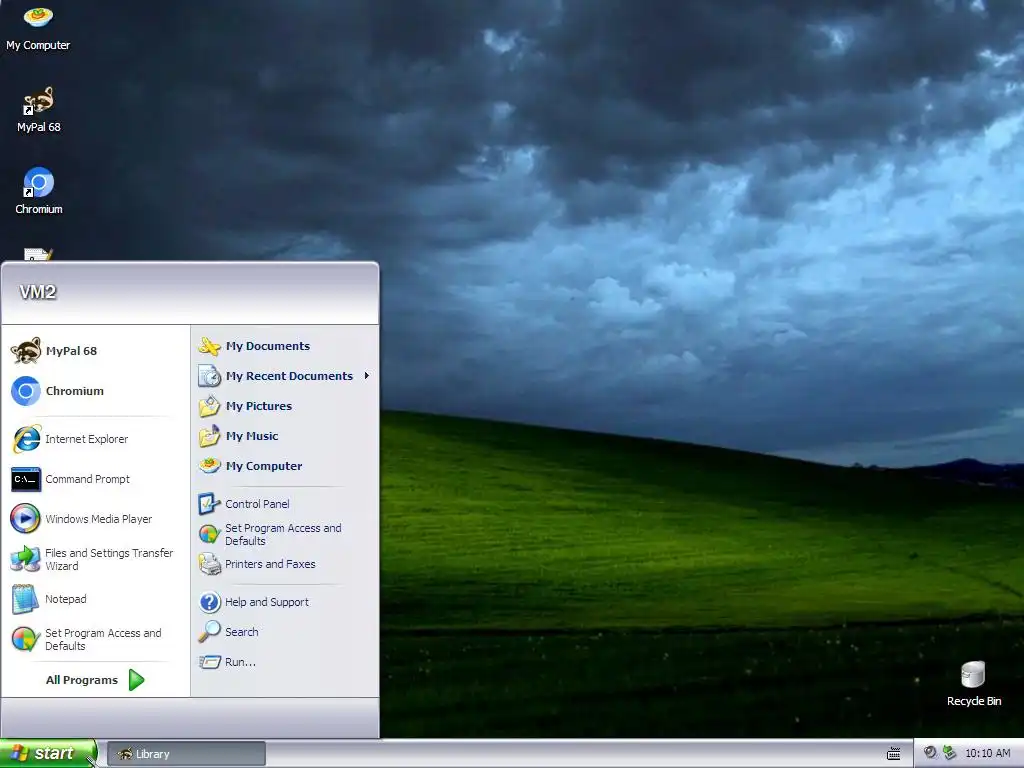Open Files and Settings Transfer Wizard

coord(95,559)
